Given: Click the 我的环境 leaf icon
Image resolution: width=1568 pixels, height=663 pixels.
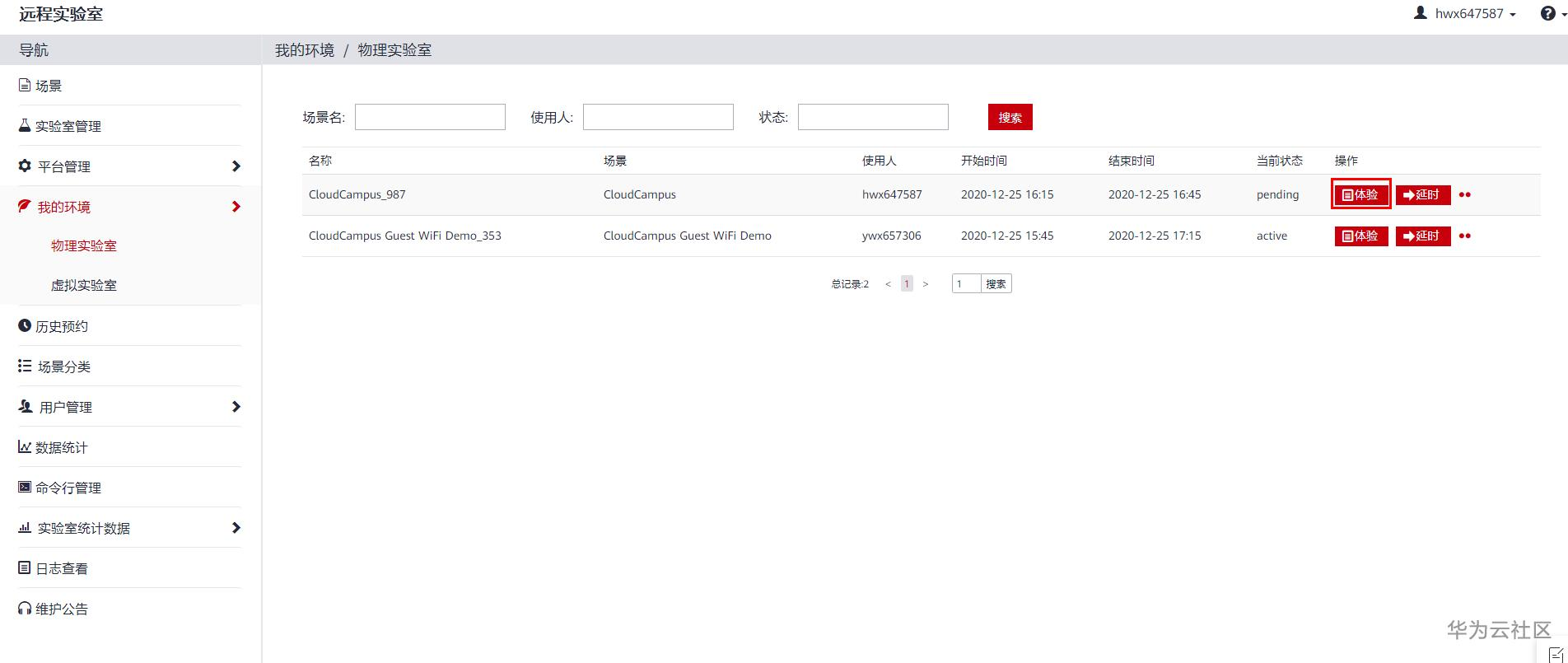Looking at the screenshot, I should (x=25, y=206).
